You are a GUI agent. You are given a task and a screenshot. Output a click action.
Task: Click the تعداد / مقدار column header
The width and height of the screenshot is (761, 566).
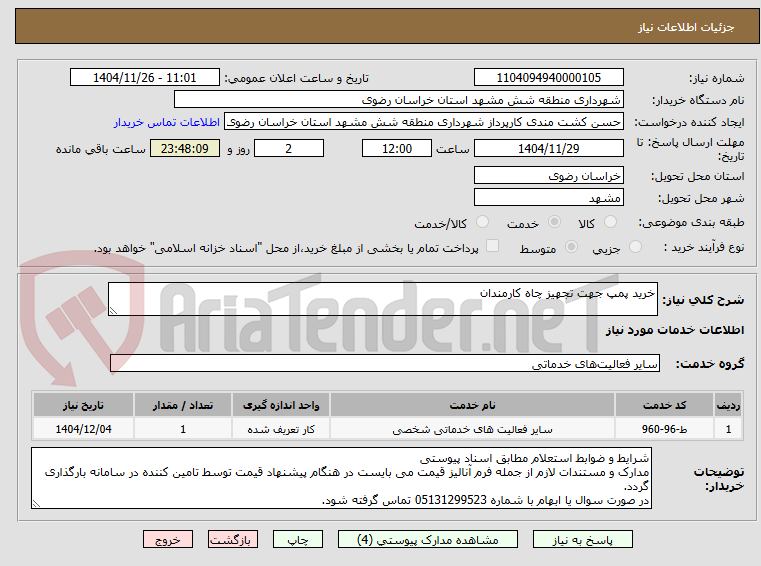(x=183, y=405)
